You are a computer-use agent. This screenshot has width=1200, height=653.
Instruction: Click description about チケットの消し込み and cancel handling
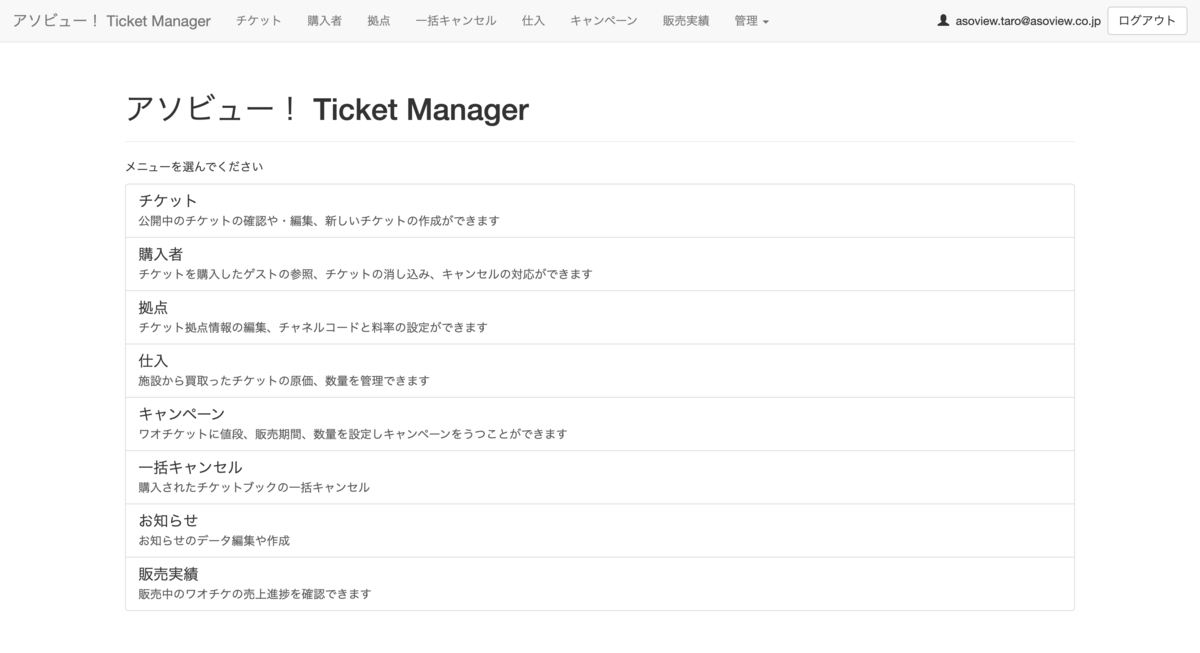(x=365, y=274)
